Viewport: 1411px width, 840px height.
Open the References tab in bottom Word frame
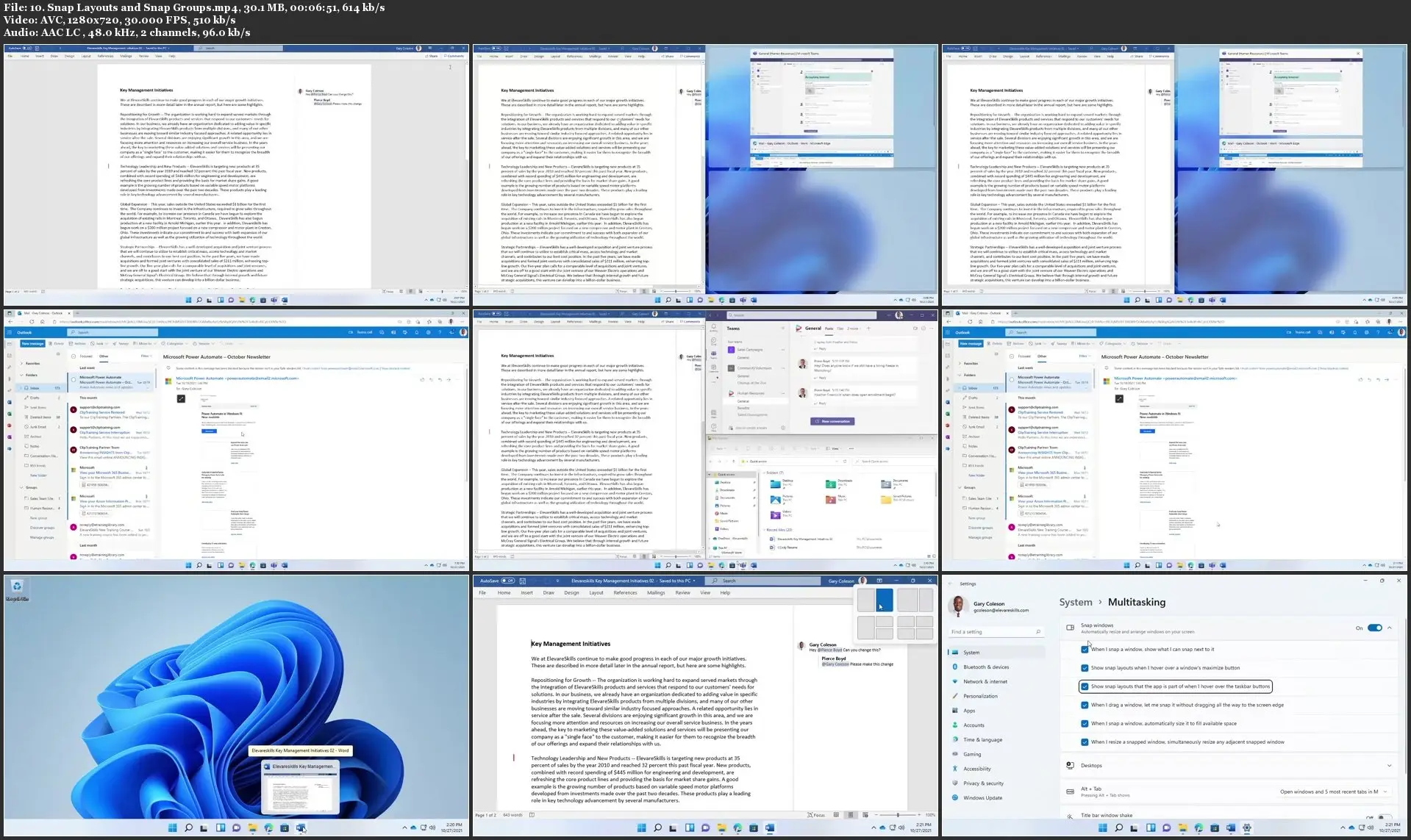click(x=625, y=592)
